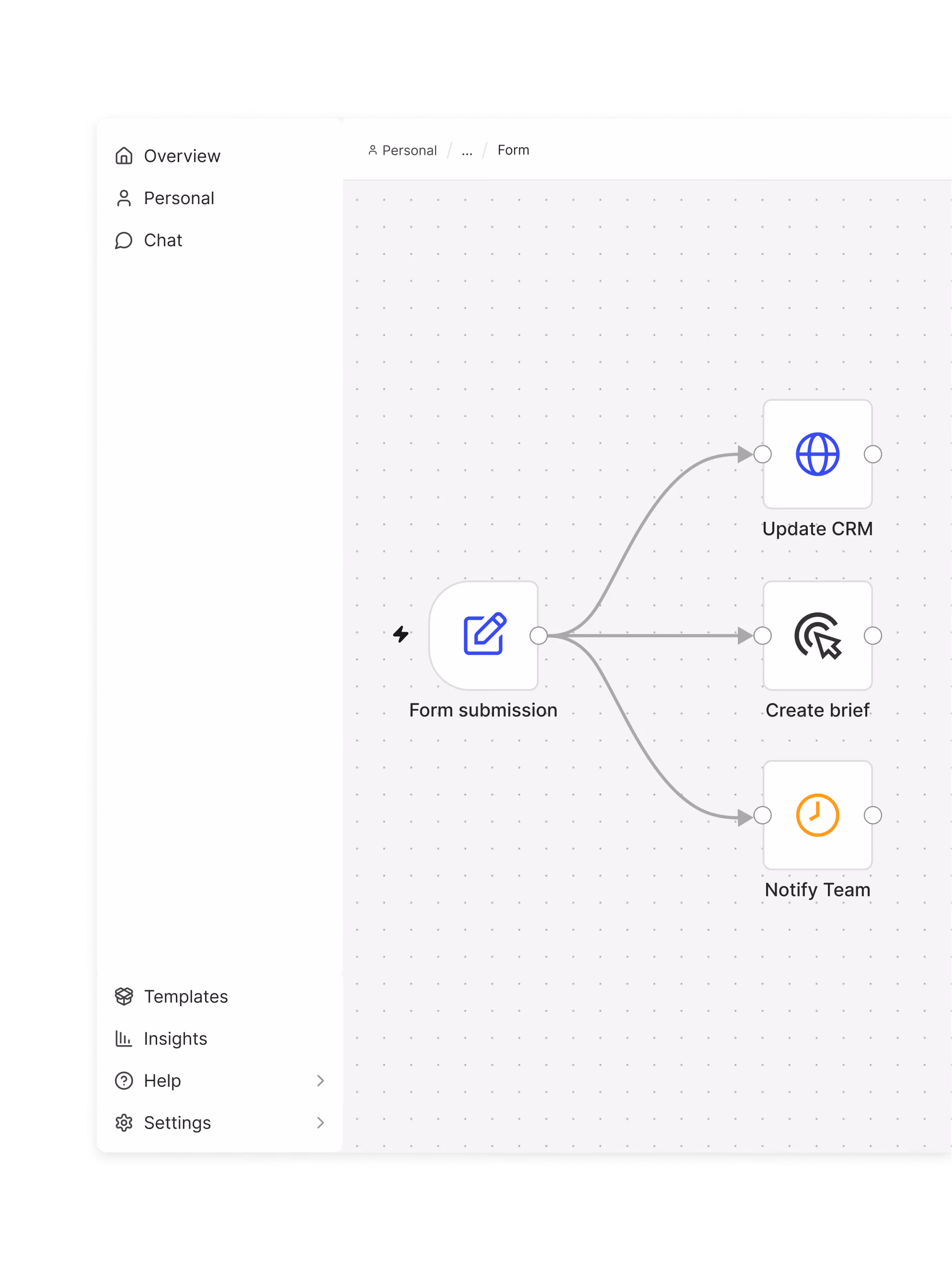The height and width of the screenshot is (1269, 952).
Task: Click the small user icon in breadcrumb
Action: pyautogui.click(x=373, y=150)
